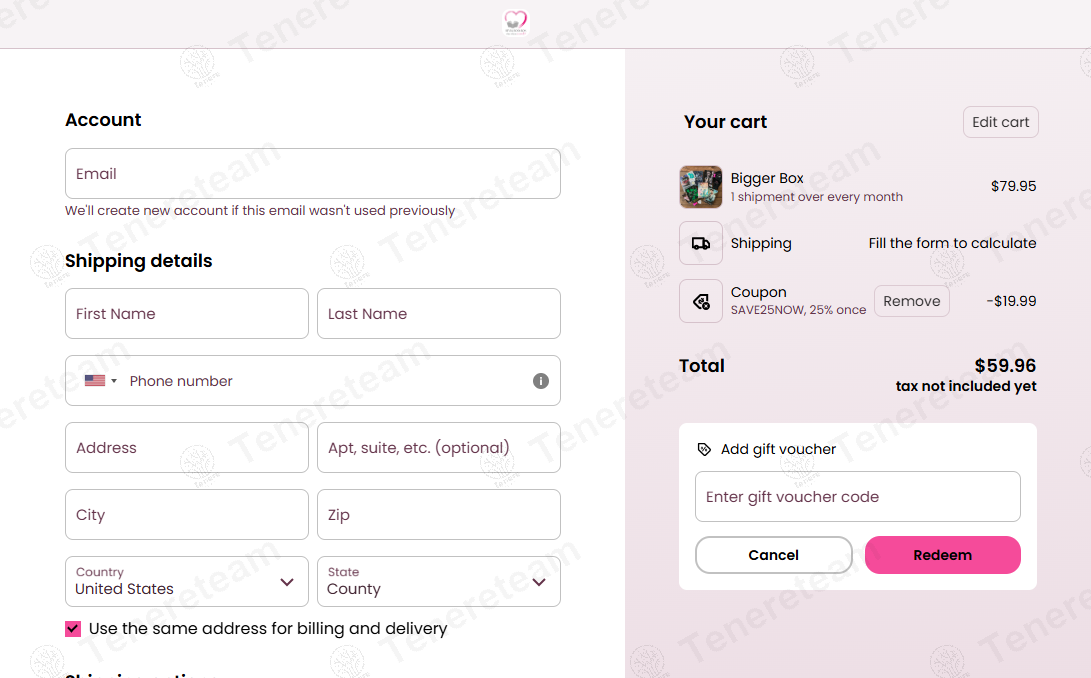This screenshot has height=678, width=1091.
Task: Click the pink Redeem button
Action: 943,555
